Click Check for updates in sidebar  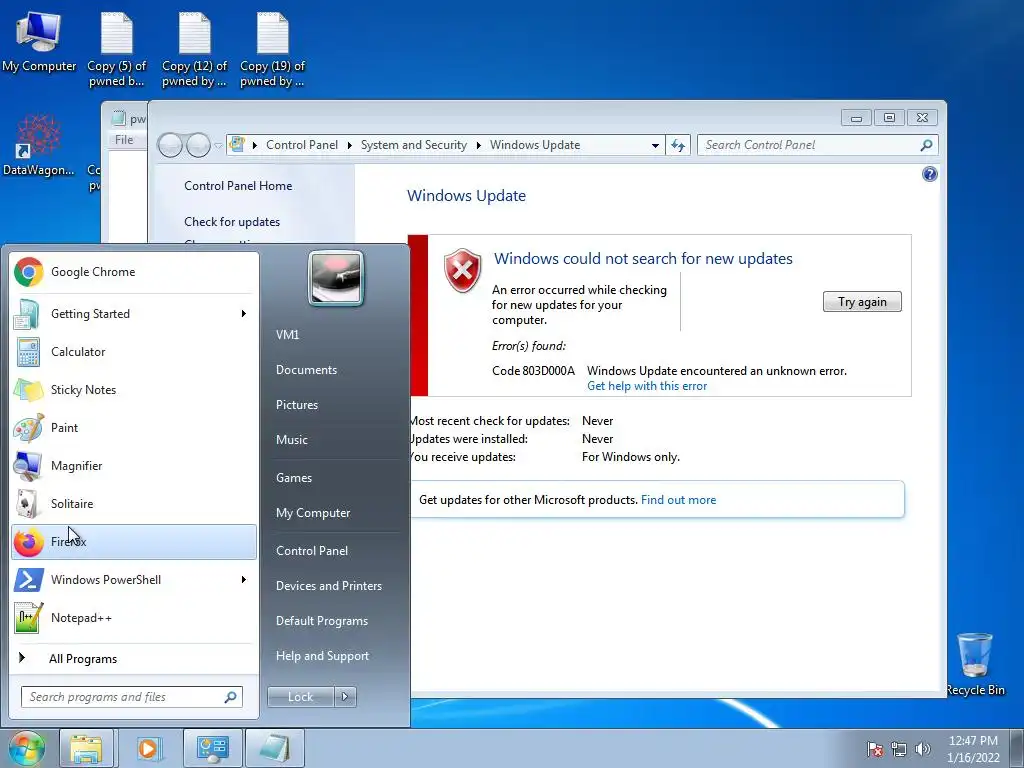(232, 221)
